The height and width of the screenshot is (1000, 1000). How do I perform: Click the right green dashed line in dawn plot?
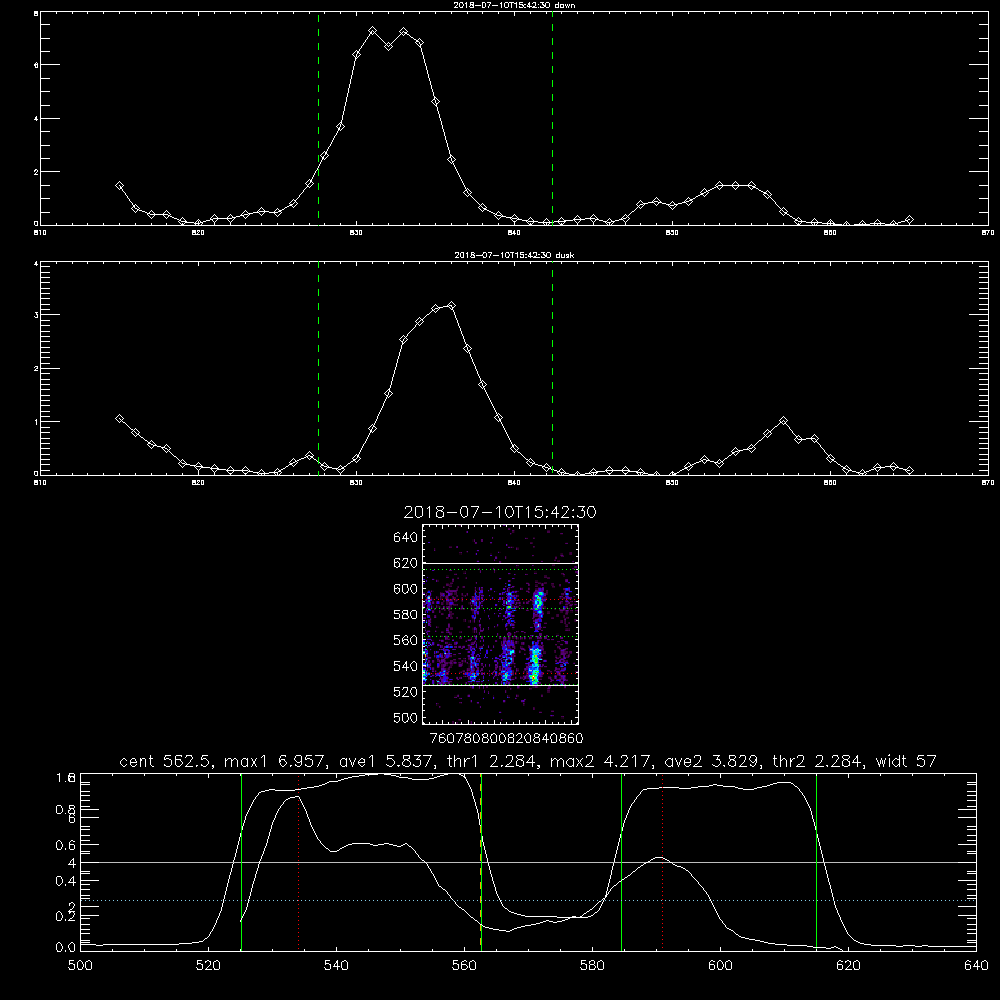(x=552, y=119)
